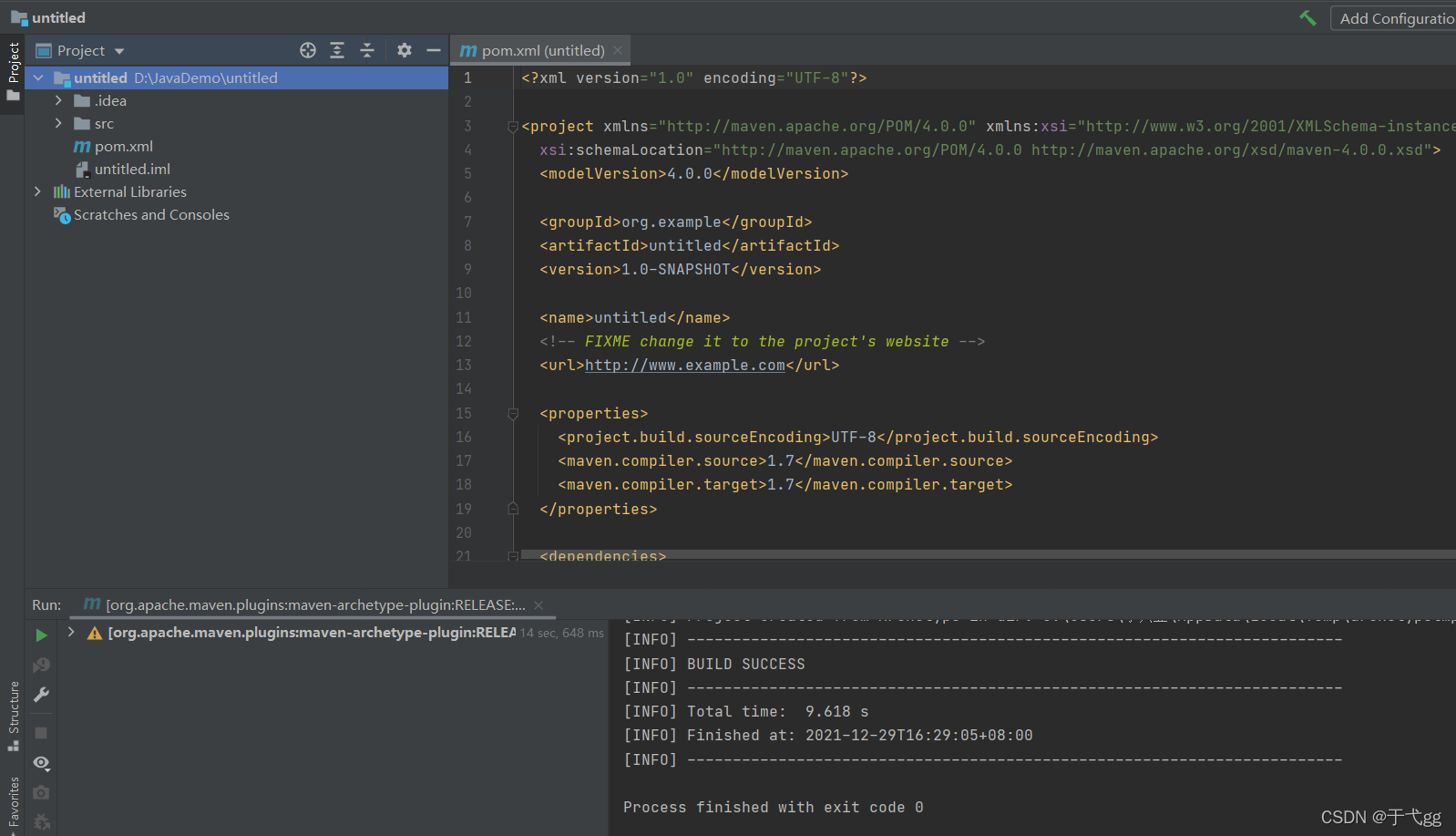Image resolution: width=1456 pixels, height=836 pixels.
Task: Click the Maven m icon beside pom.xml
Action: (x=82, y=146)
